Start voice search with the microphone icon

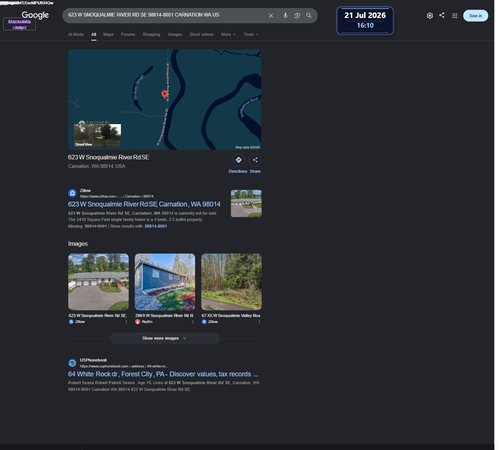click(285, 16)
